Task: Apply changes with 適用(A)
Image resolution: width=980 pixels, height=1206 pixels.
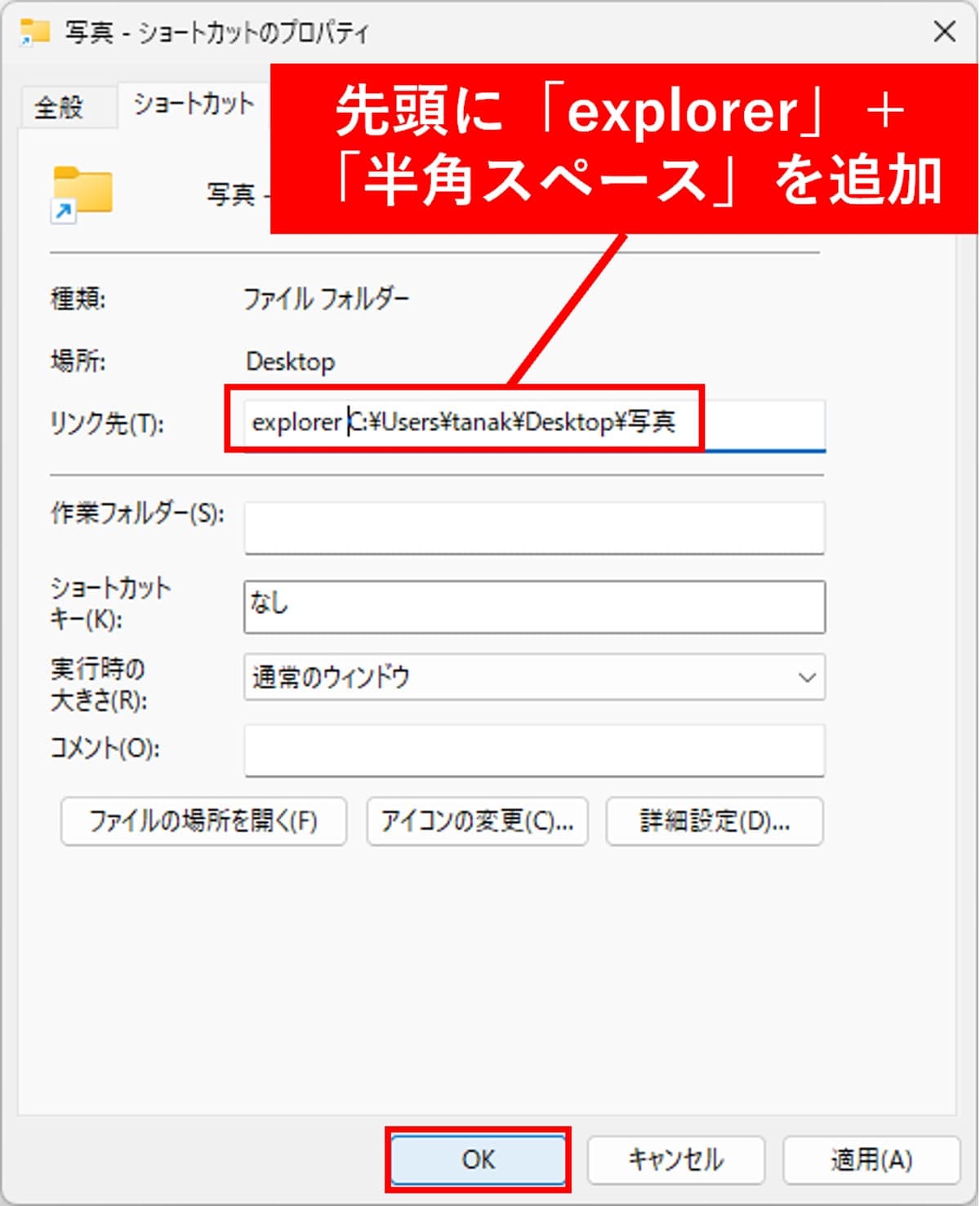Action: pos(869,1159)
